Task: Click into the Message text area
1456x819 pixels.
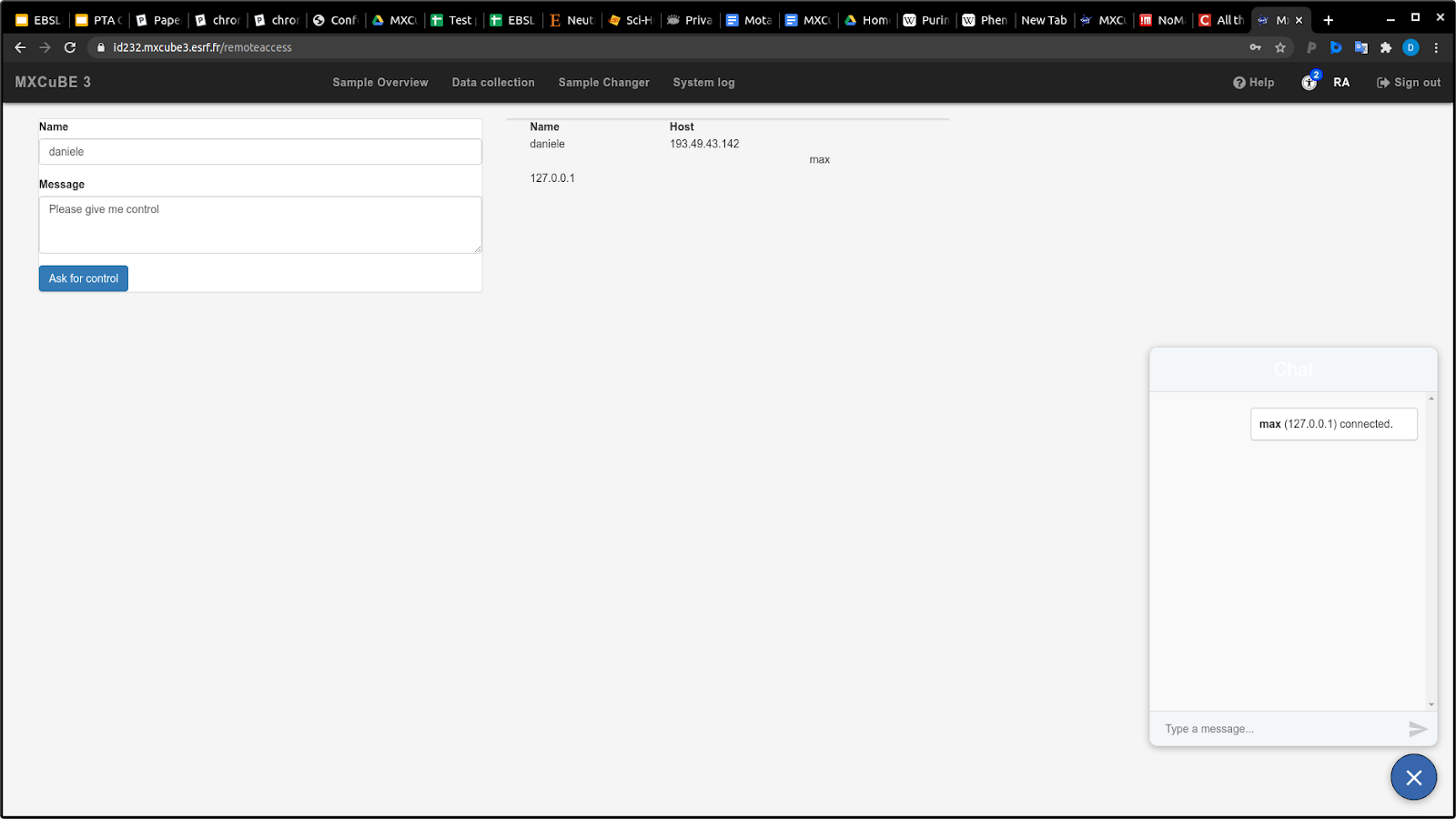Action: click(260, 225)
